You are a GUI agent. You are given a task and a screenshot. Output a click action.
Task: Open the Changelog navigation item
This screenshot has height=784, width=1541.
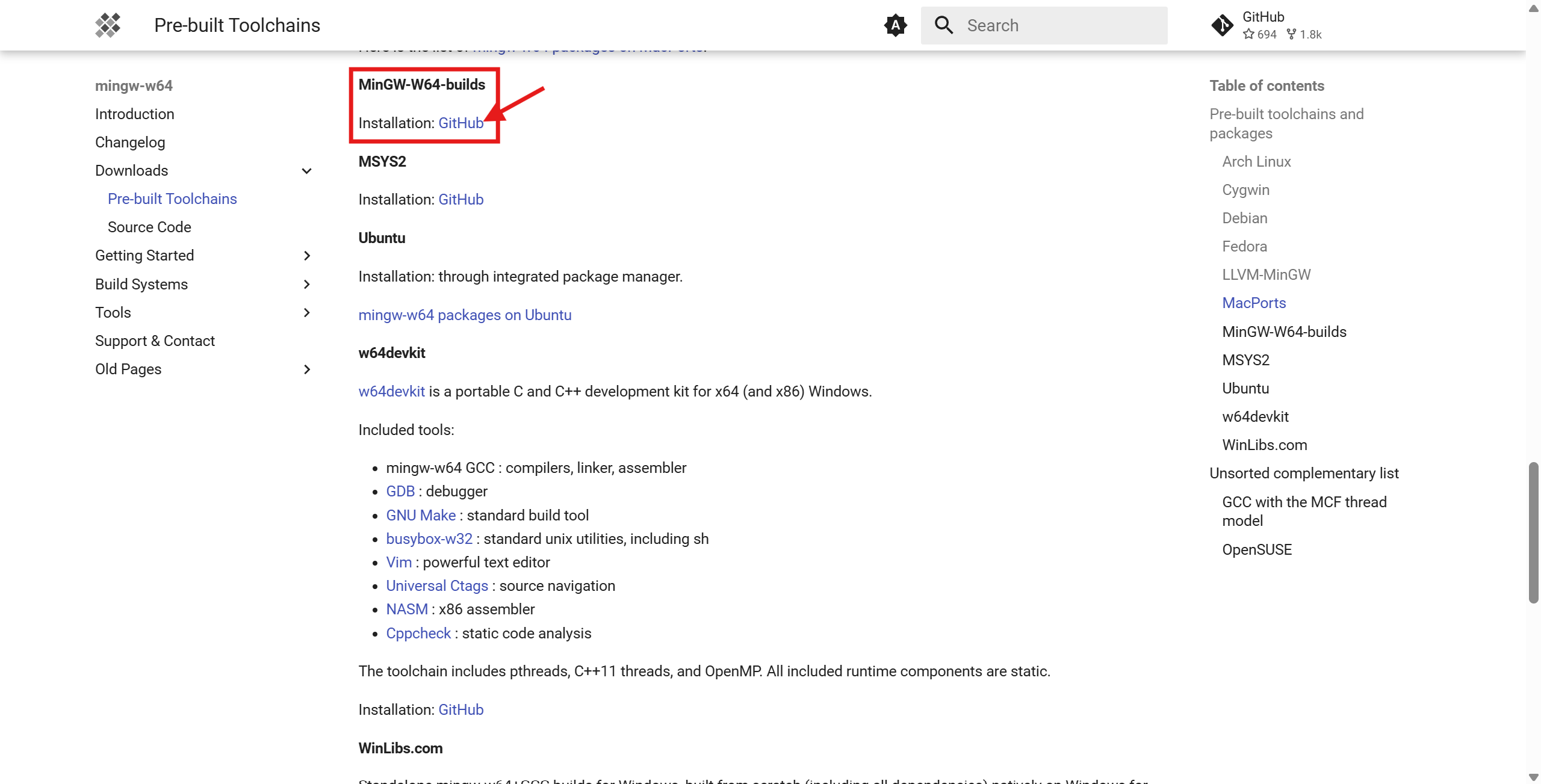coord(130,143)
